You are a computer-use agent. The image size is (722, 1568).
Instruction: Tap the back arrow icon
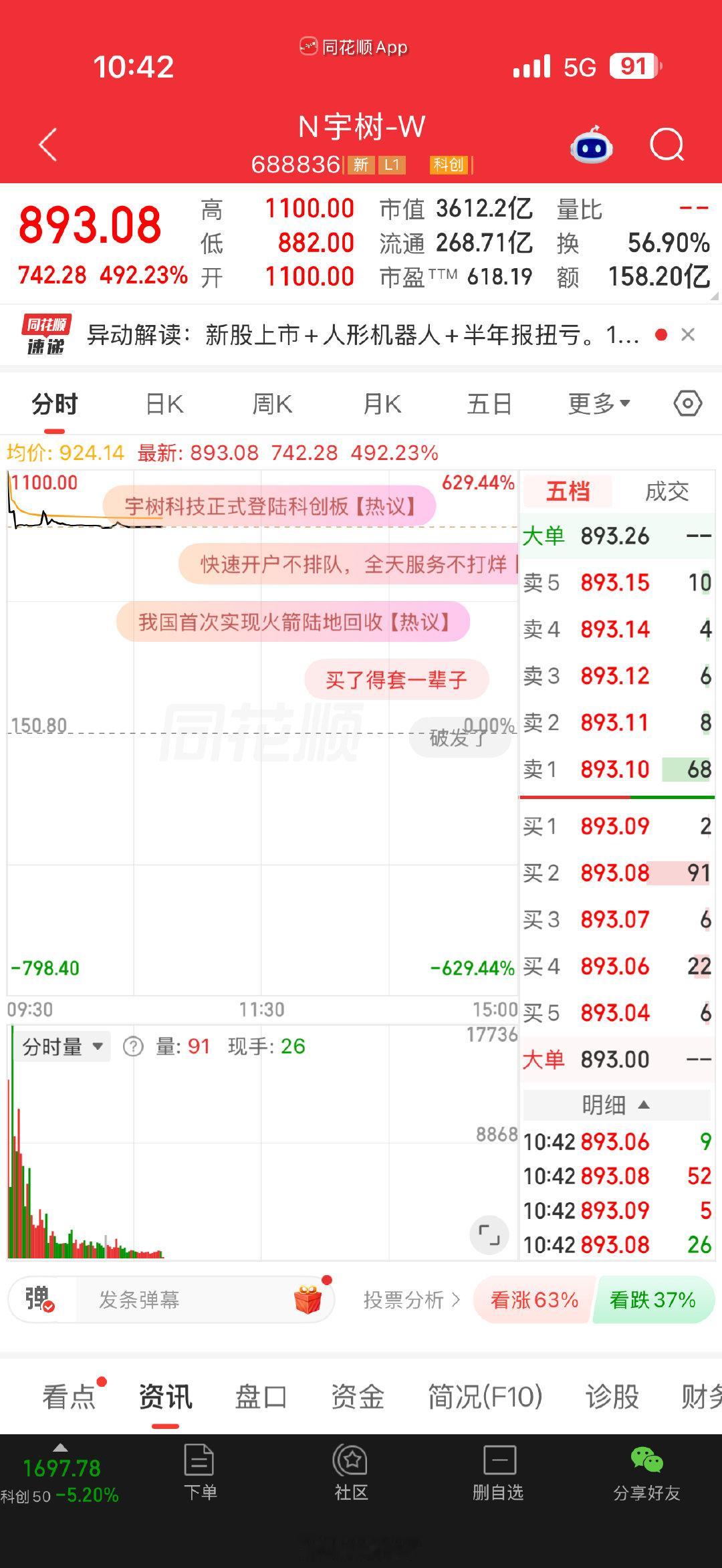pos(47,144)
